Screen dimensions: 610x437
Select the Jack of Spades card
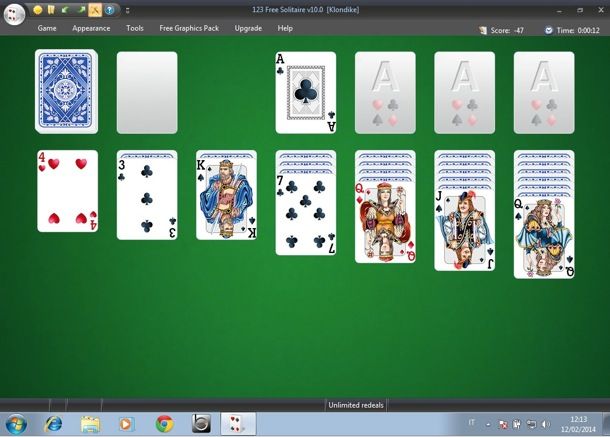tap(465, 230)
